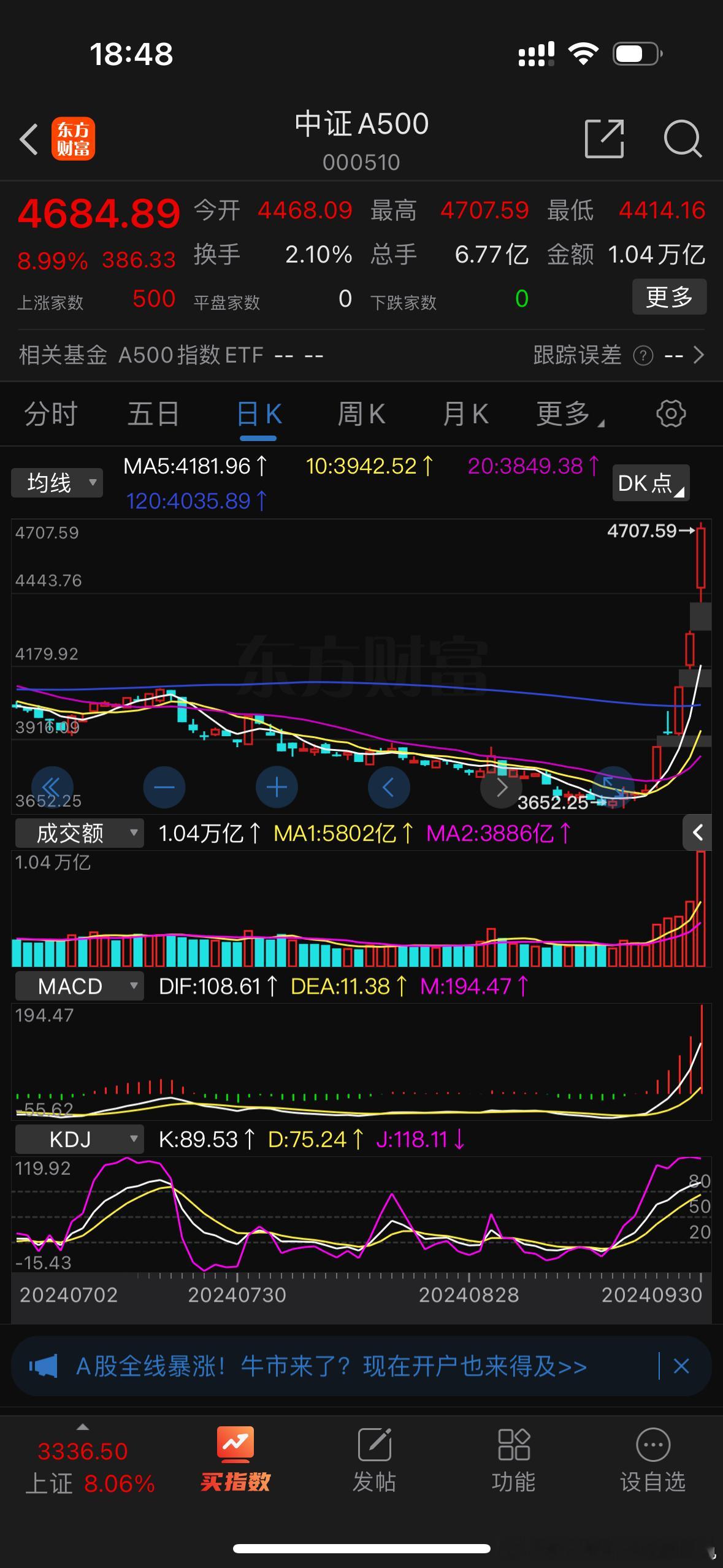Screen dimensions: 723x1568
Task: Open chart settings gear icon
Action: point(671,413)
